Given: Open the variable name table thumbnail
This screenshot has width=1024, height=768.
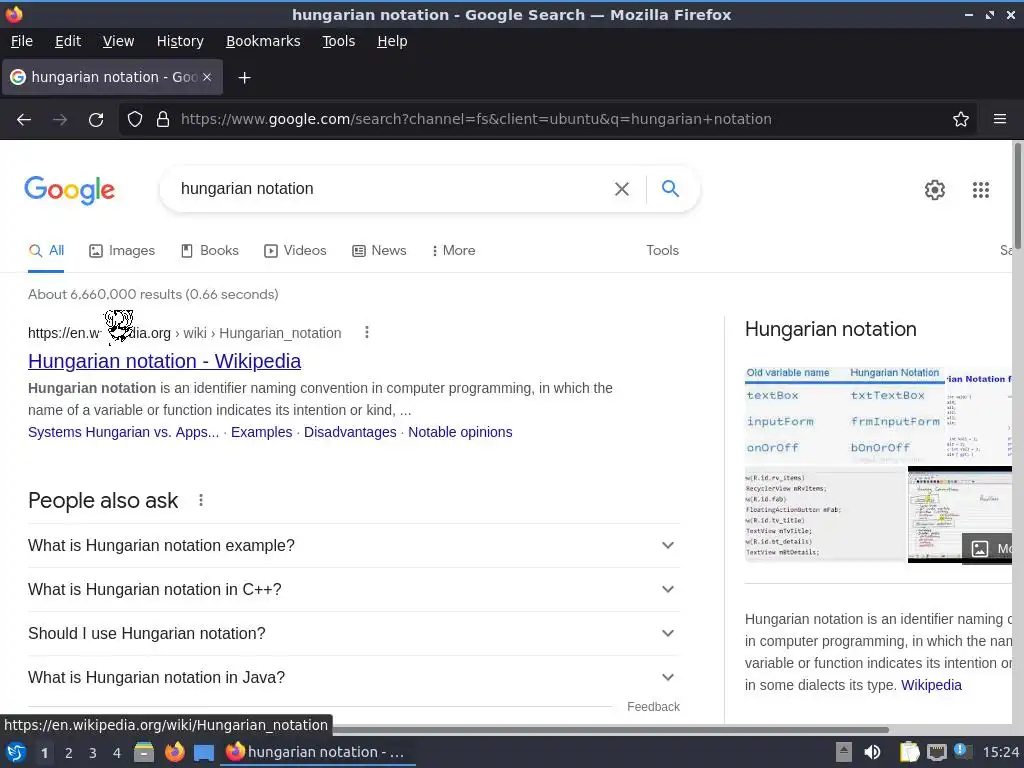Looking at the screenshot, I should tap(844, 415).
